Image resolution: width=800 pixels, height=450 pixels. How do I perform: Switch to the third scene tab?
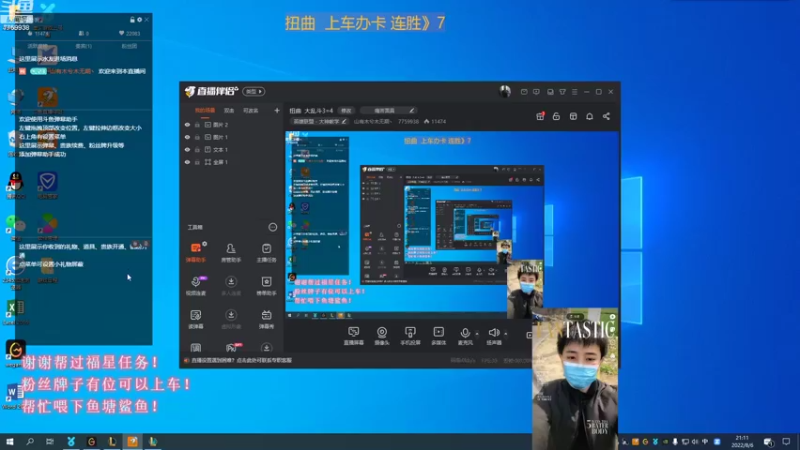click(251, 110)
